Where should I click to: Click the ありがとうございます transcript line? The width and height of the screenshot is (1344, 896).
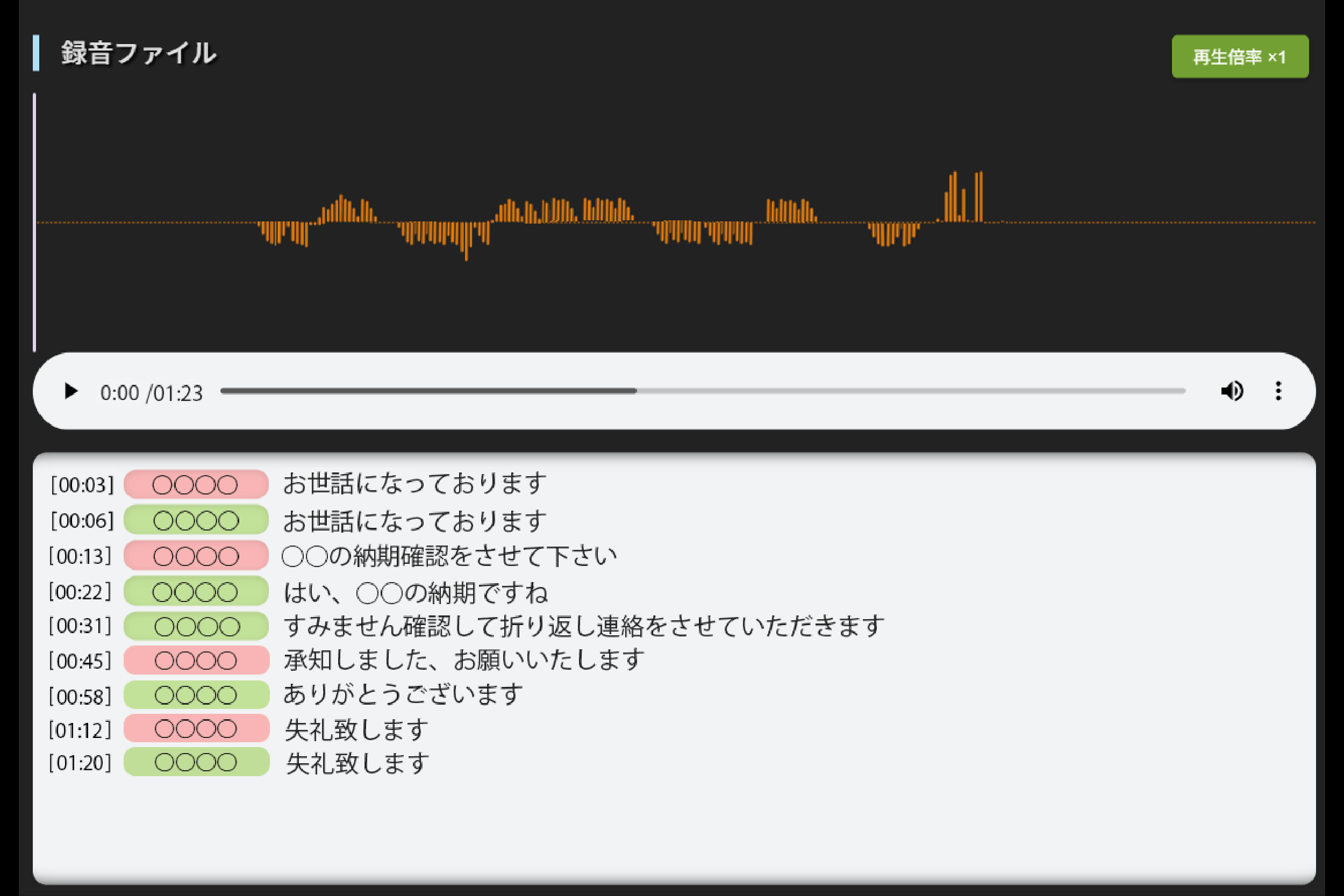[403, 695]
